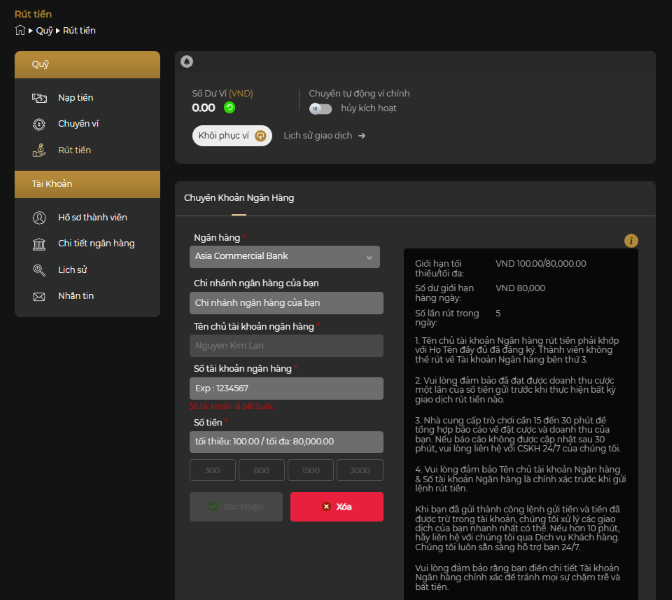
Task: Click the Hồ sơ thành viên profile icon
Action: (39, 218)
